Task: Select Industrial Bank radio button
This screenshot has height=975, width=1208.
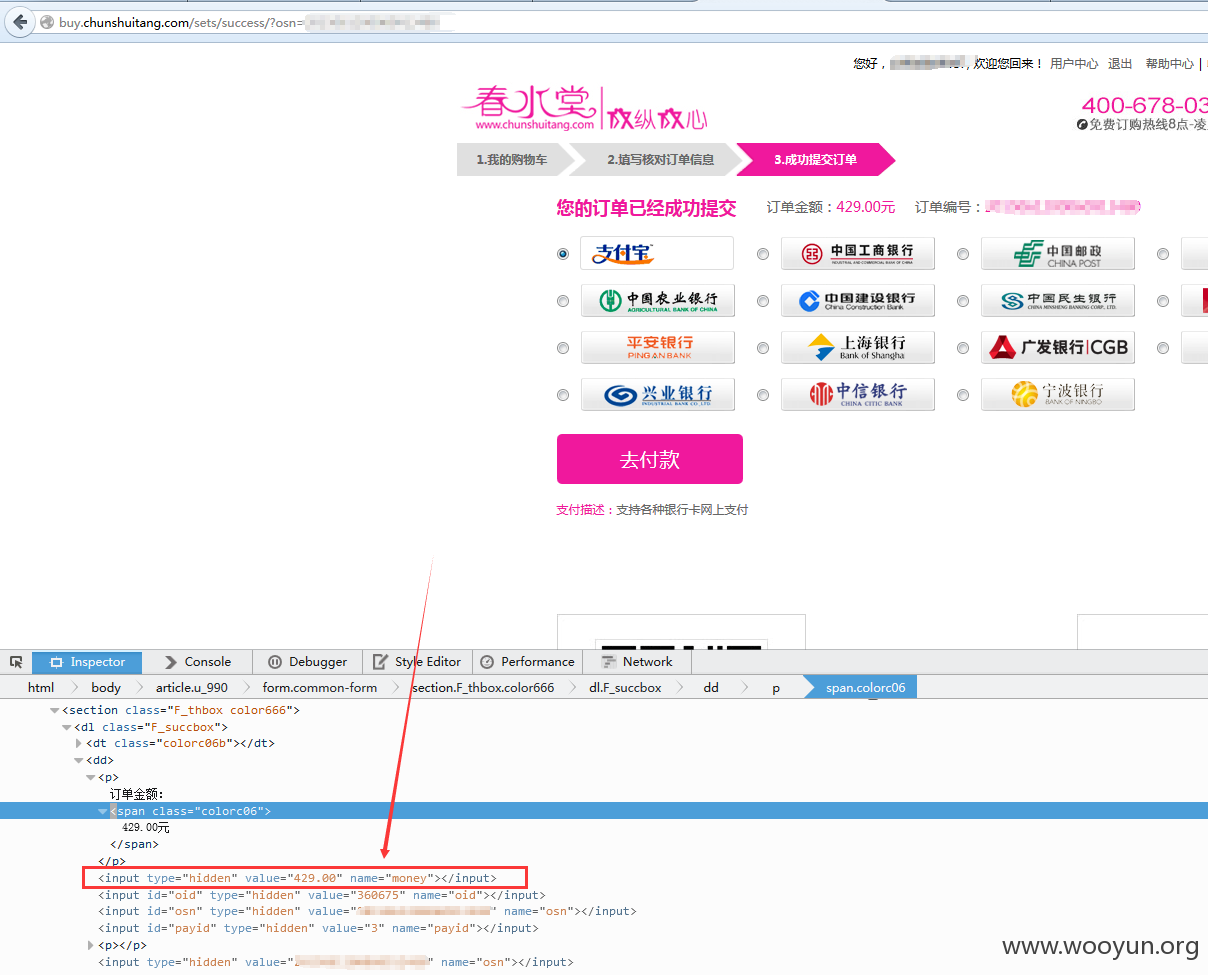Action: (x=563, y=395)
